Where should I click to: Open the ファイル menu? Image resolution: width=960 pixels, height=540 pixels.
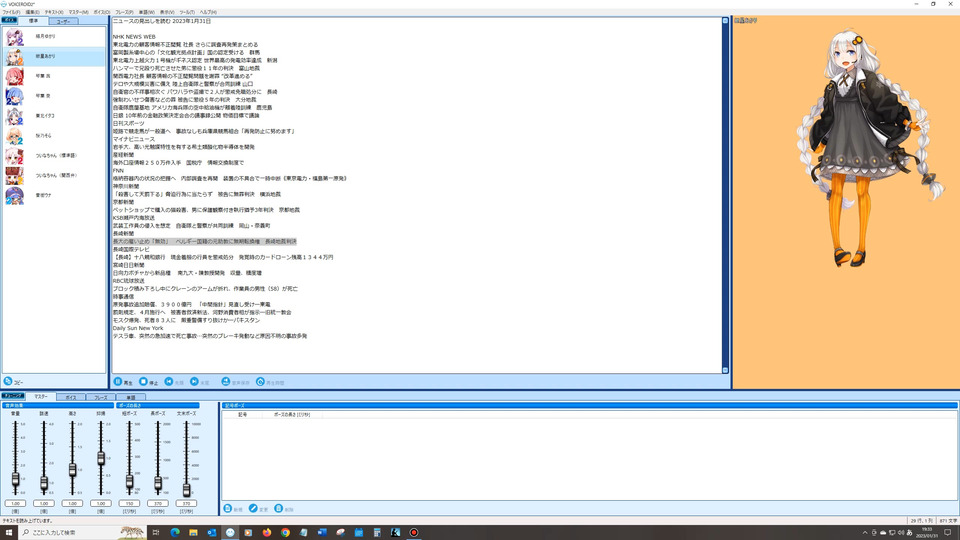coord(10,12)
